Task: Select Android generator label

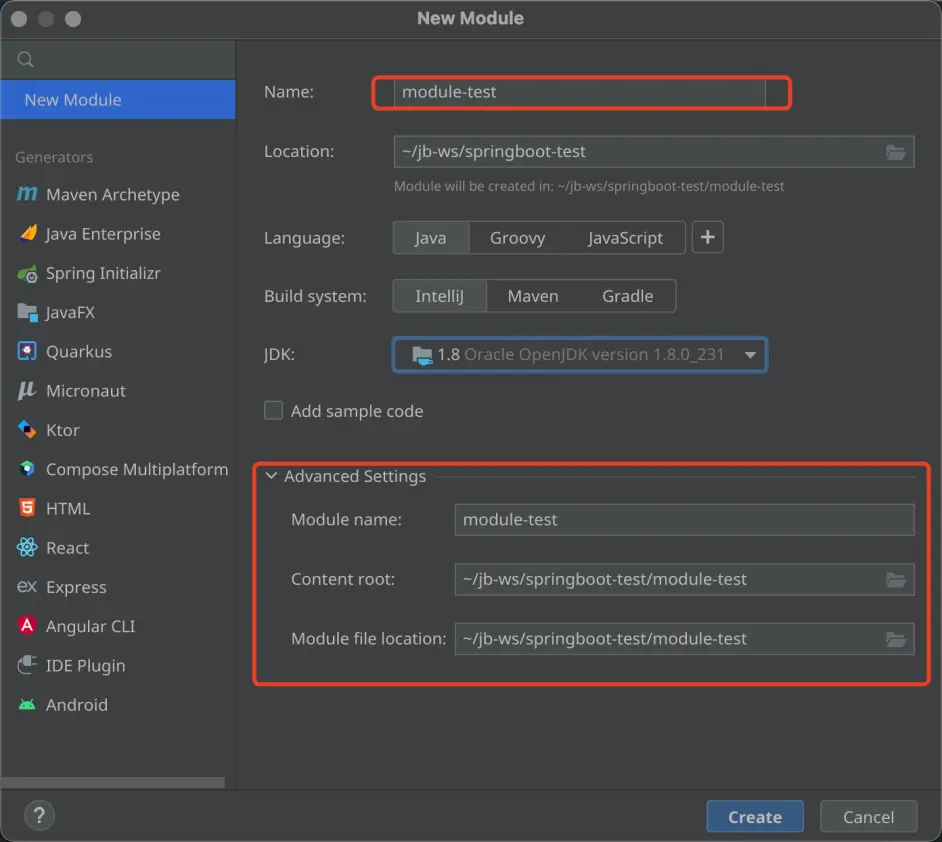Action: (77, 704)
